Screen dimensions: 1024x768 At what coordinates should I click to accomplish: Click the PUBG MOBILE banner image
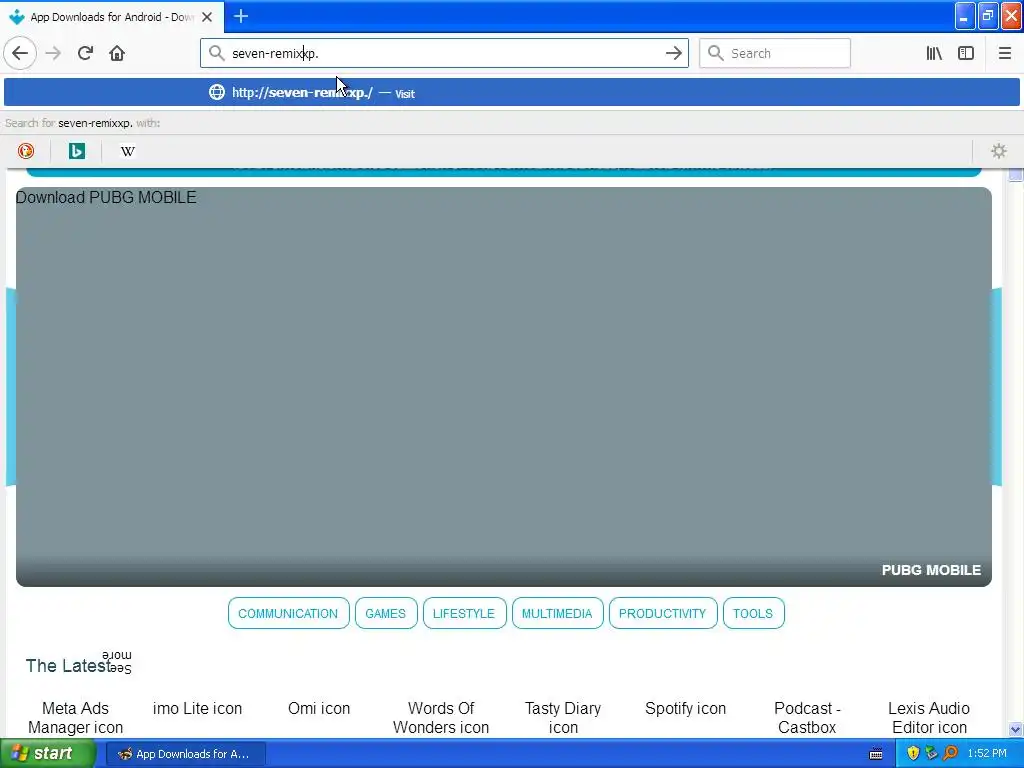click(x=504, y=387)
